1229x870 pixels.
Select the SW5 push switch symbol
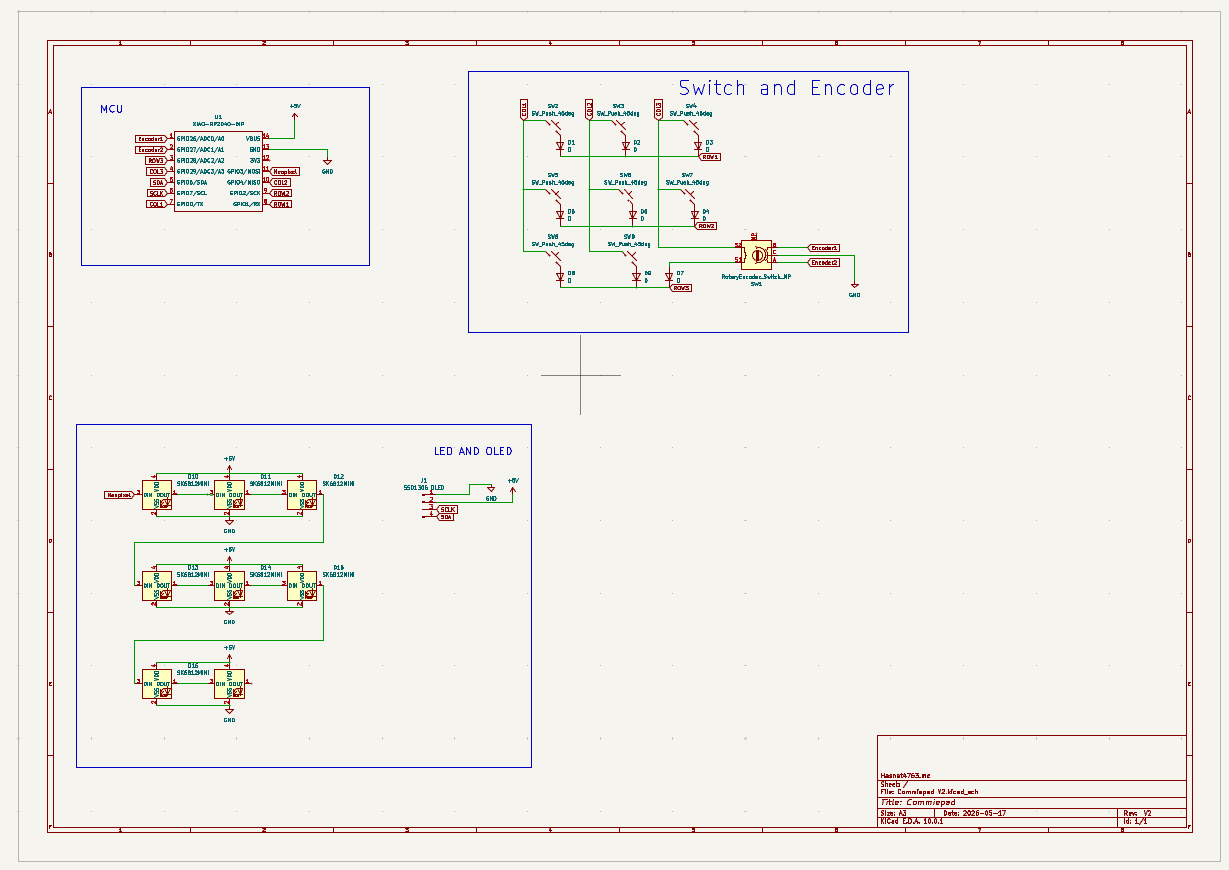[552, 197]
